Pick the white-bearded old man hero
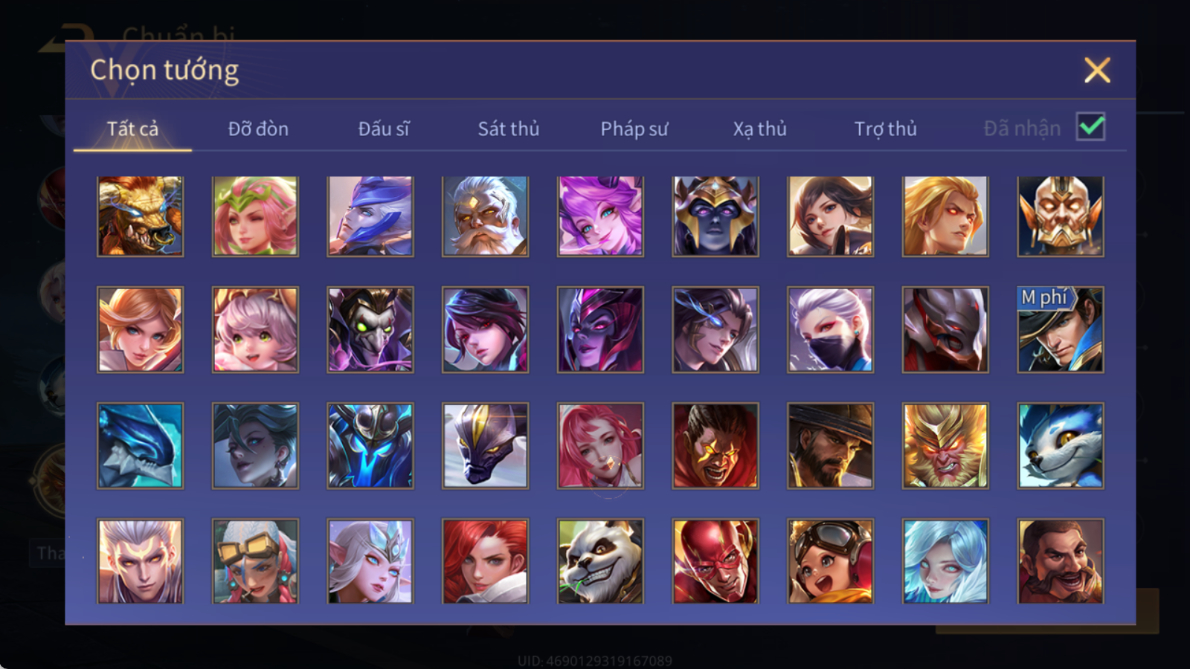This screenshot has height=669, width=1190. [485, 216]
